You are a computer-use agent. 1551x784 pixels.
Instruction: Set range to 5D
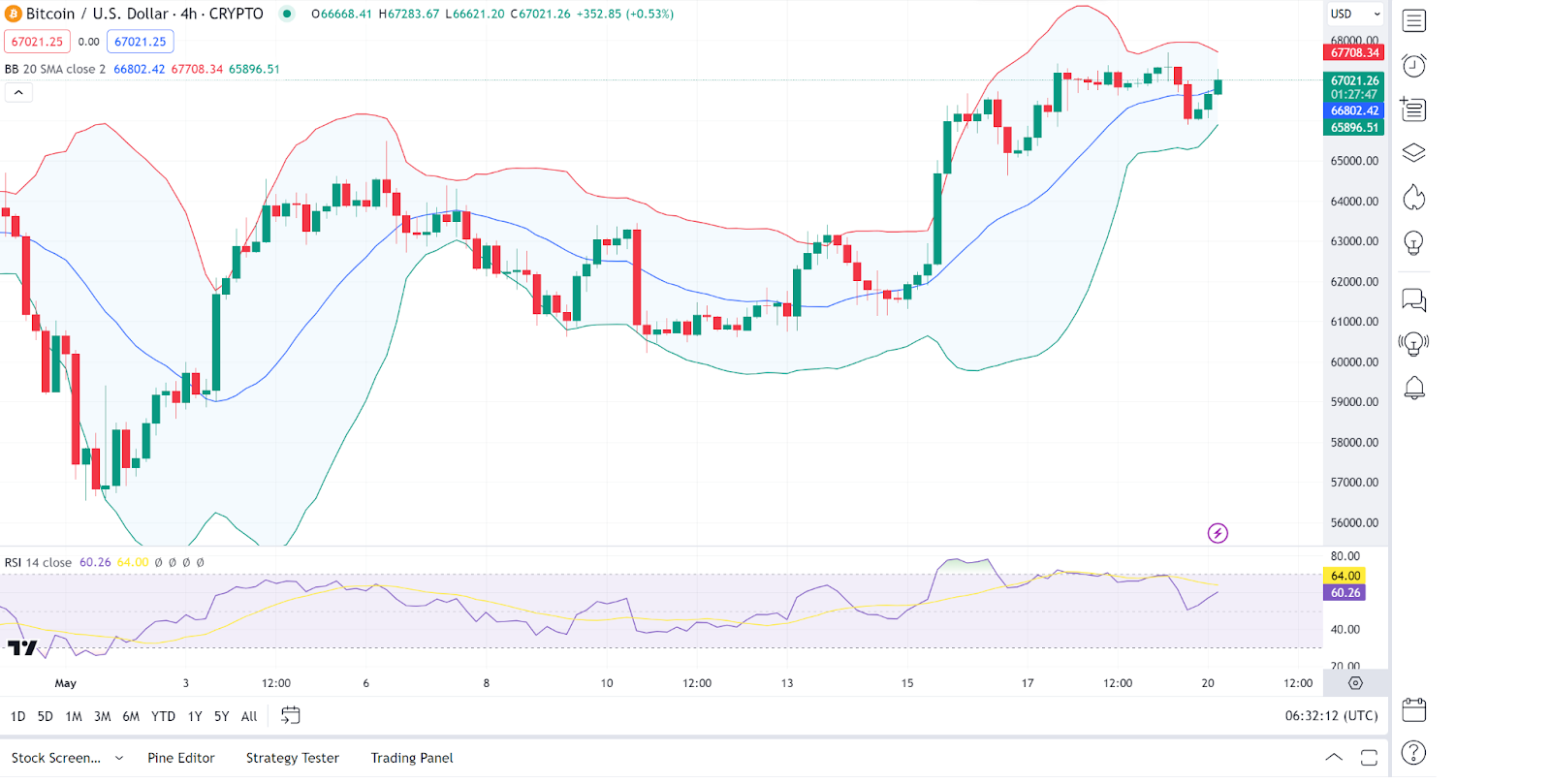click(45, 716)
